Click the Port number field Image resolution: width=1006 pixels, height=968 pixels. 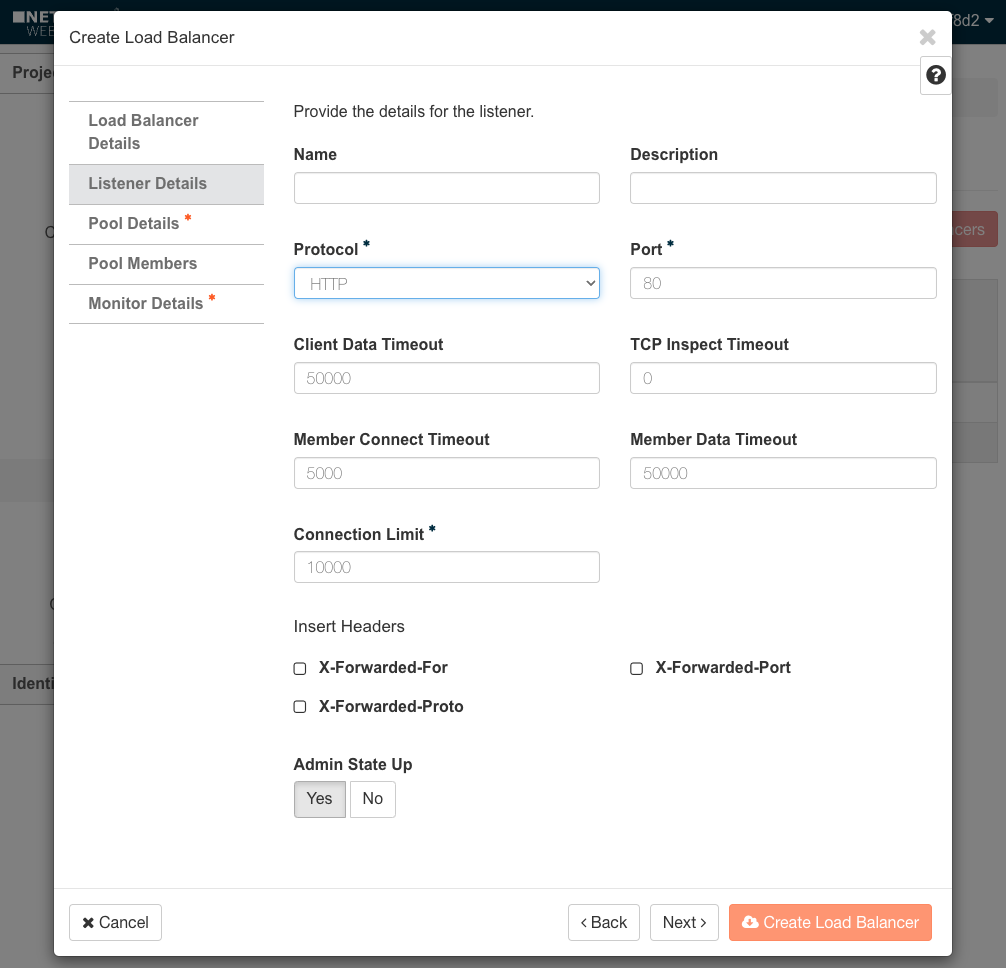[x=783, y=283]
